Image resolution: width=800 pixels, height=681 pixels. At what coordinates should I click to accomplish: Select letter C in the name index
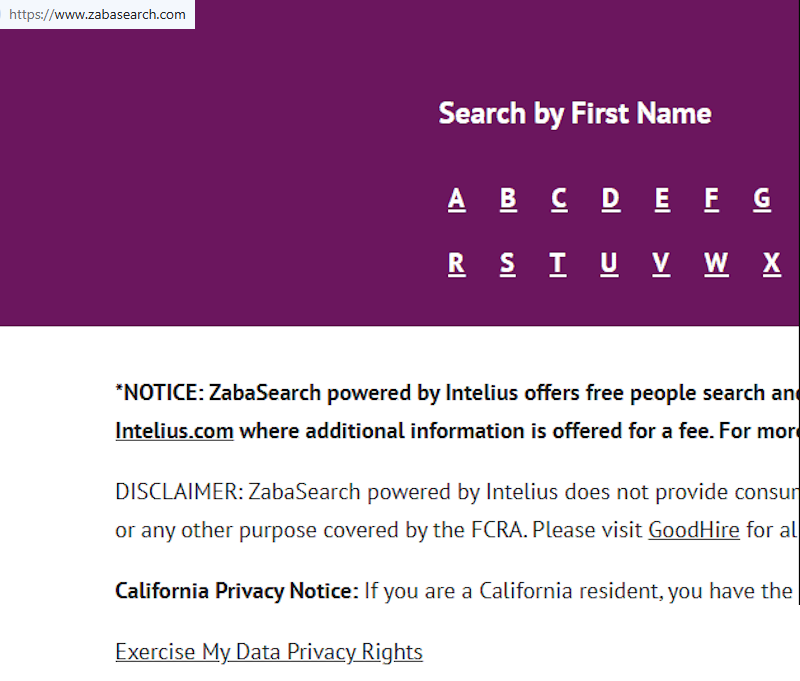click(x=558, y=199)
